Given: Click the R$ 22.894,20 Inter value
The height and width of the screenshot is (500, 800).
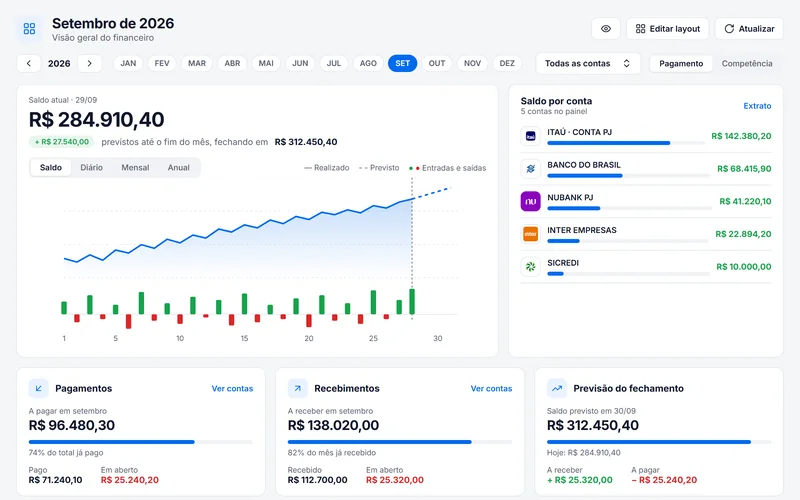Looking at the screenshot, I should pos(743,234).
